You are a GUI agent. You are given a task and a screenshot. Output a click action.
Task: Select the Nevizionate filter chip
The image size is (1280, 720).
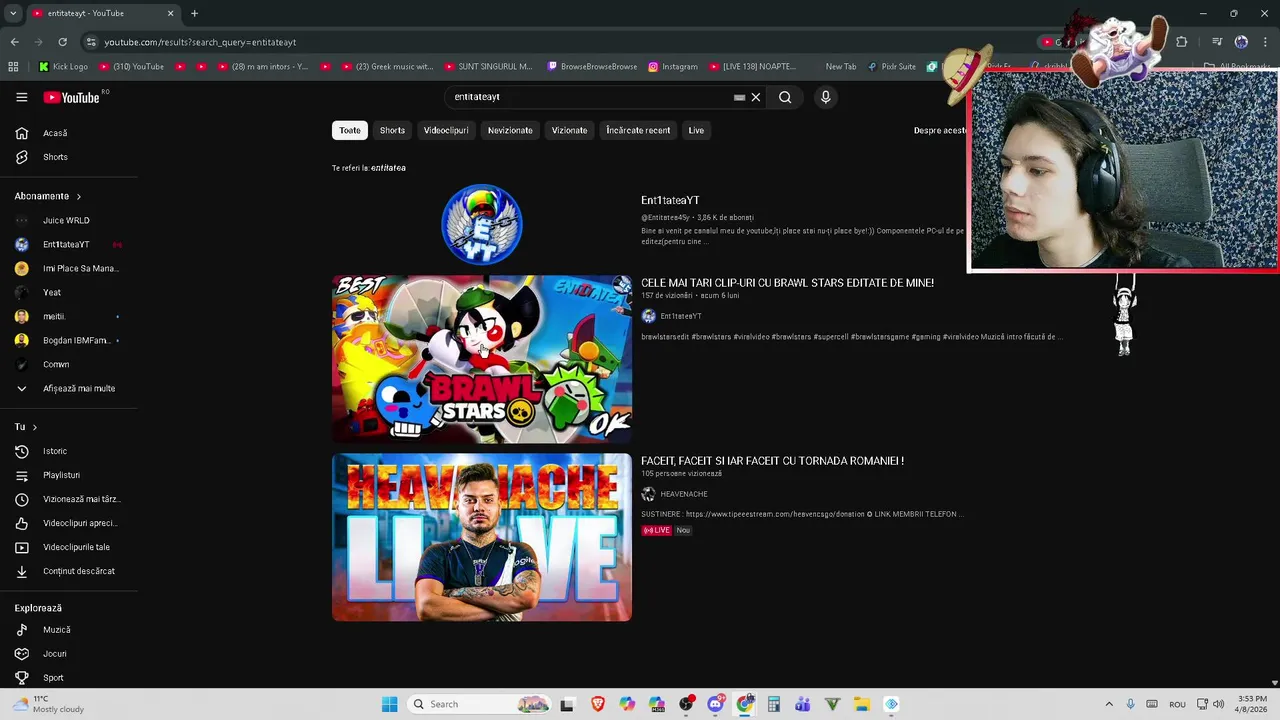[x=510, y=130]
